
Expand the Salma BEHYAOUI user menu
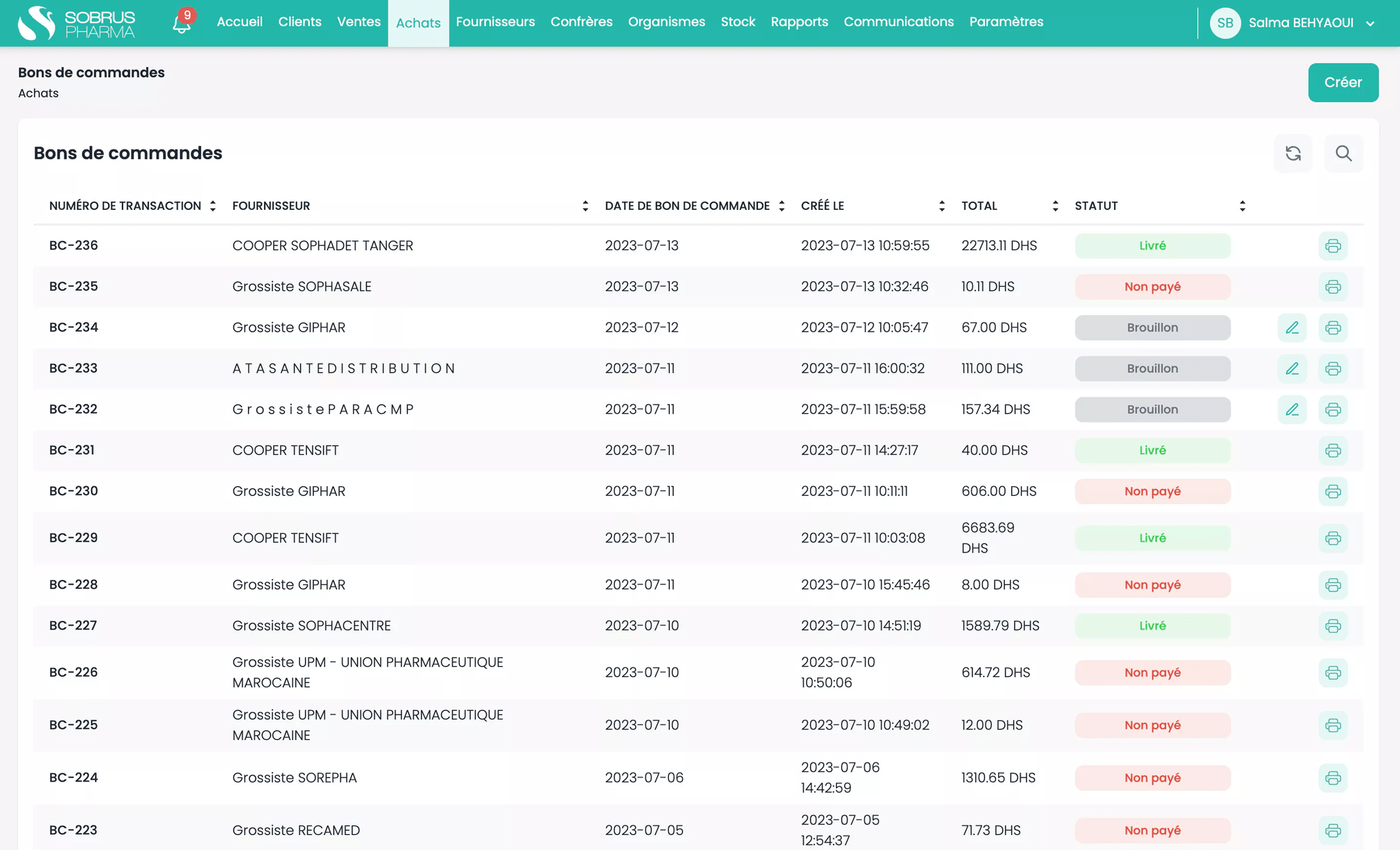pos(1293,23)
